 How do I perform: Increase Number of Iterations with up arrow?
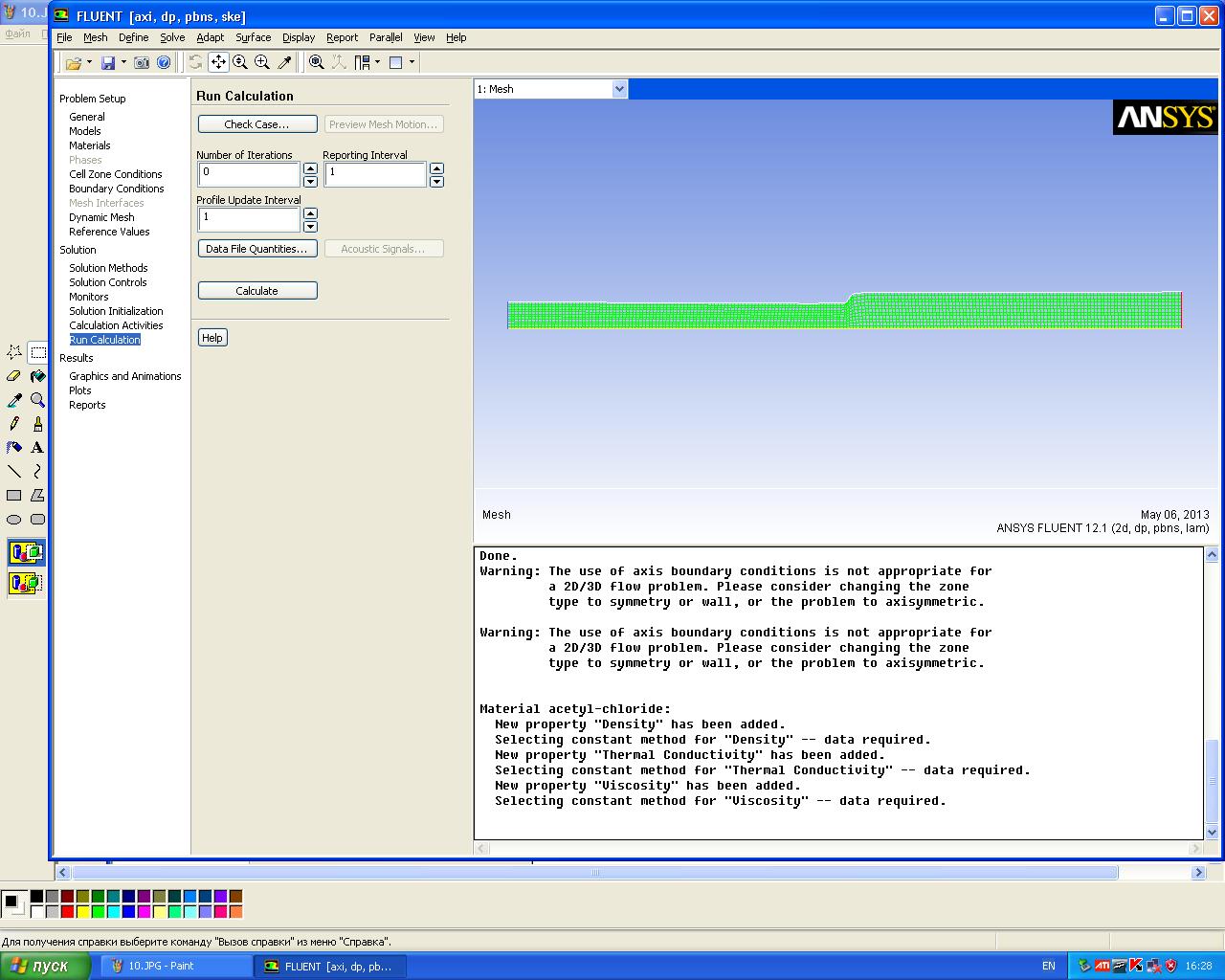coord(310,169)
